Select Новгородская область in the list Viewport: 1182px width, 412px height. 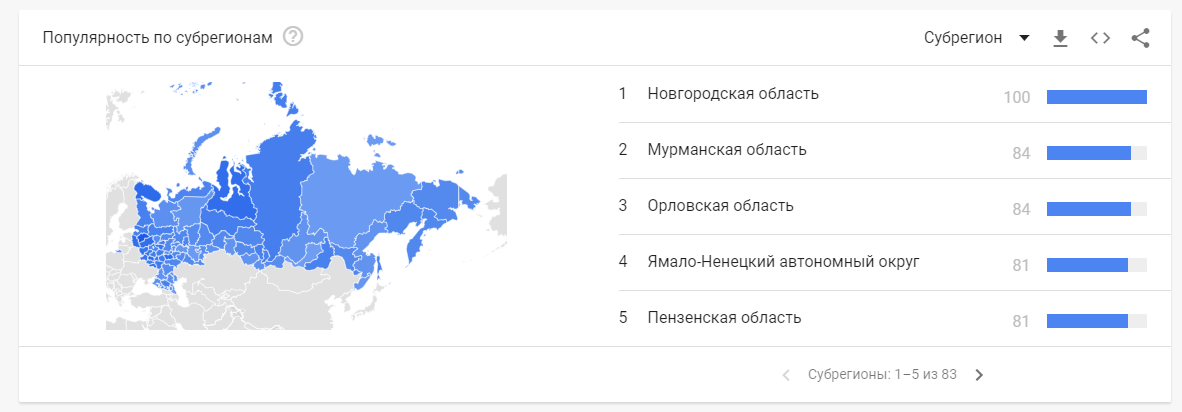(883, 95)
